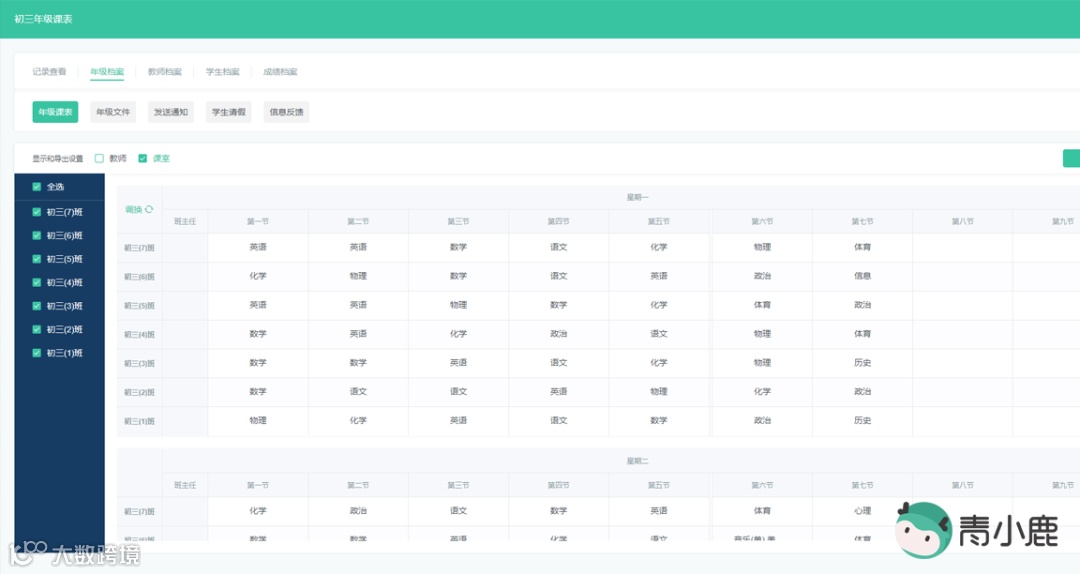
Task: Select Monday 初三(3)班 第七节 历史 cell
Action: click(x=862, y=363)
